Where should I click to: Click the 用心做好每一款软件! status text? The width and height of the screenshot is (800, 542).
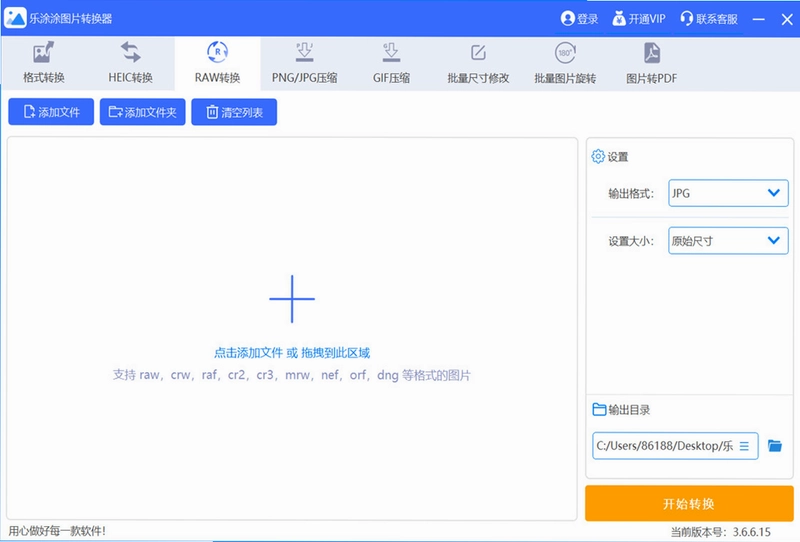(57, 531)
